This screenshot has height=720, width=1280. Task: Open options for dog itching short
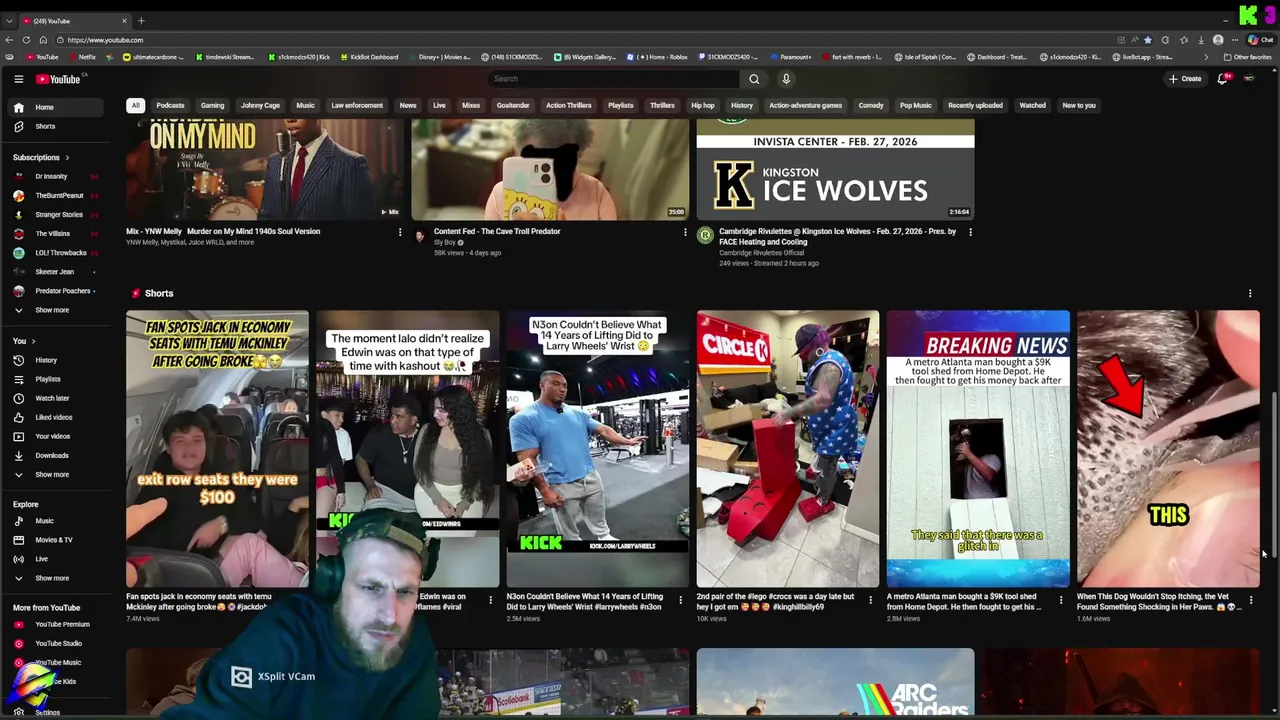(1251, 600)
